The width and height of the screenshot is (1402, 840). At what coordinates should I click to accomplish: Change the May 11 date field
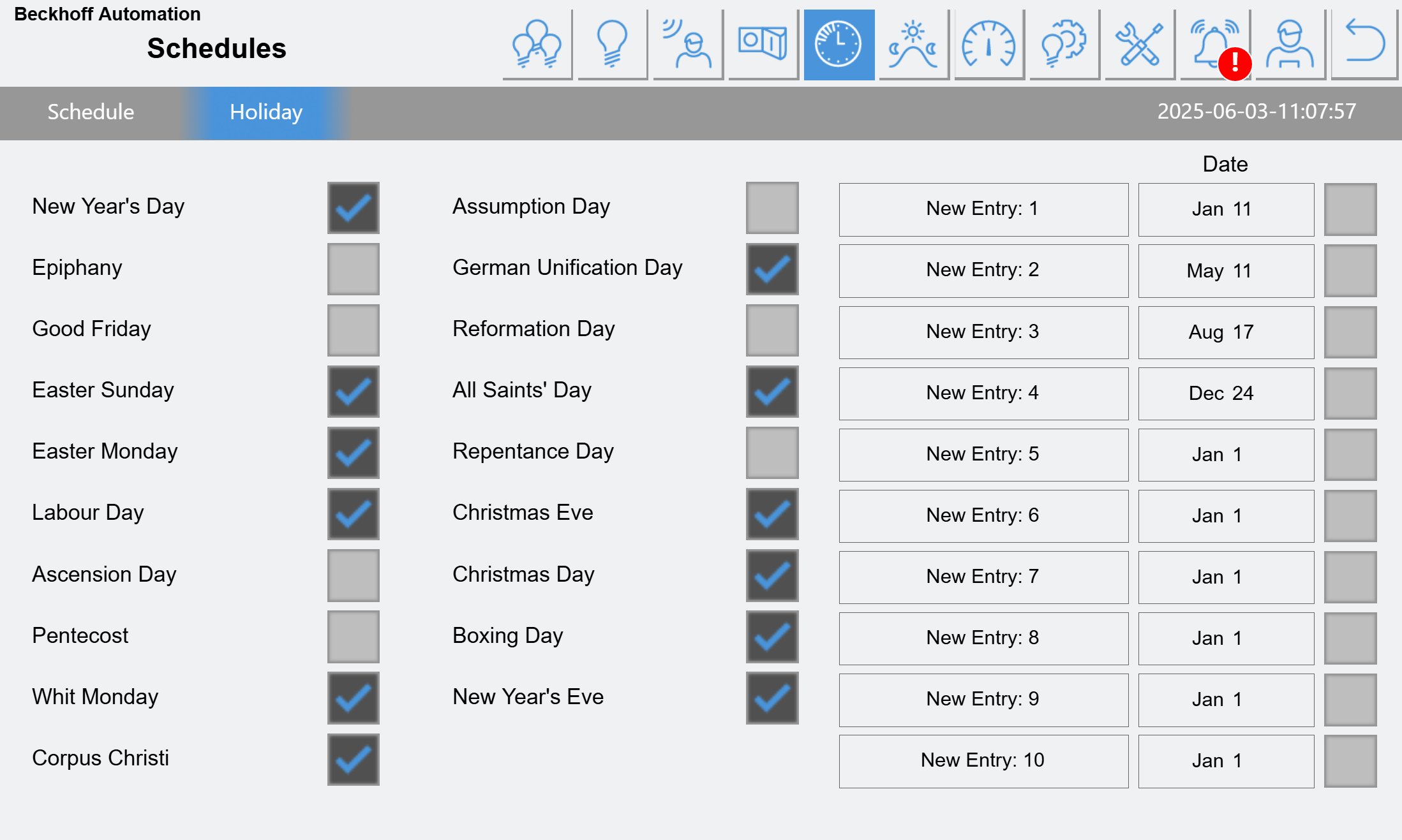point(1226,270)
